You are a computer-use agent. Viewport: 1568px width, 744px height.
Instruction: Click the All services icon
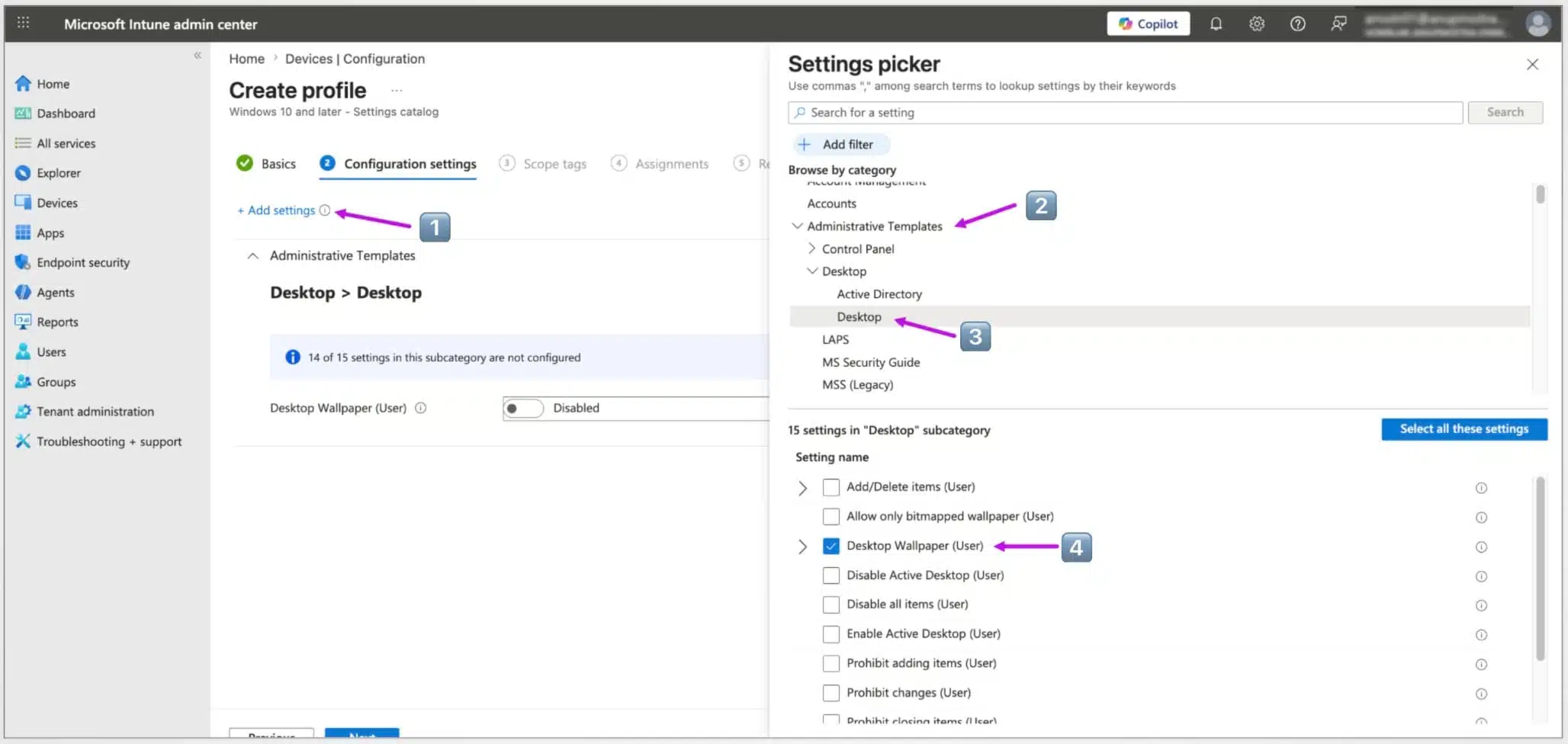pyautogui.click(x=23, y=143)
